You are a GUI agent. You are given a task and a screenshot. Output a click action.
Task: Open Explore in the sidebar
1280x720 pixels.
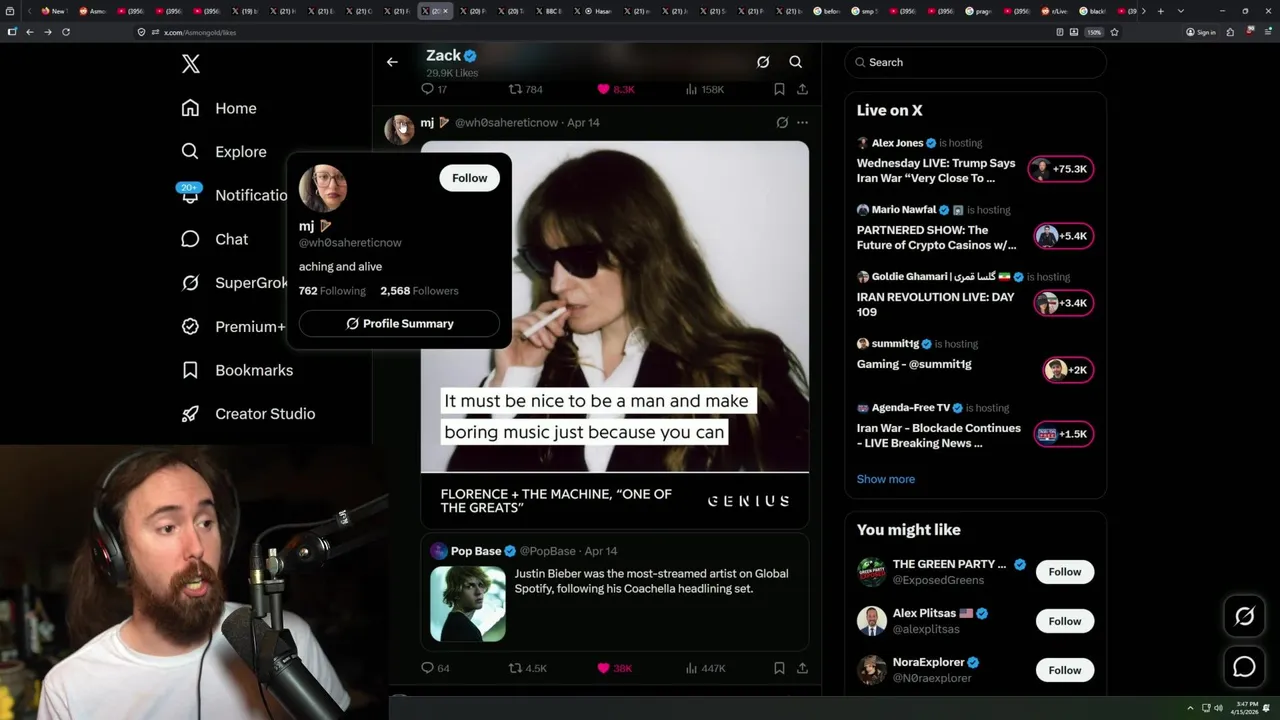(x=224, y=152)
